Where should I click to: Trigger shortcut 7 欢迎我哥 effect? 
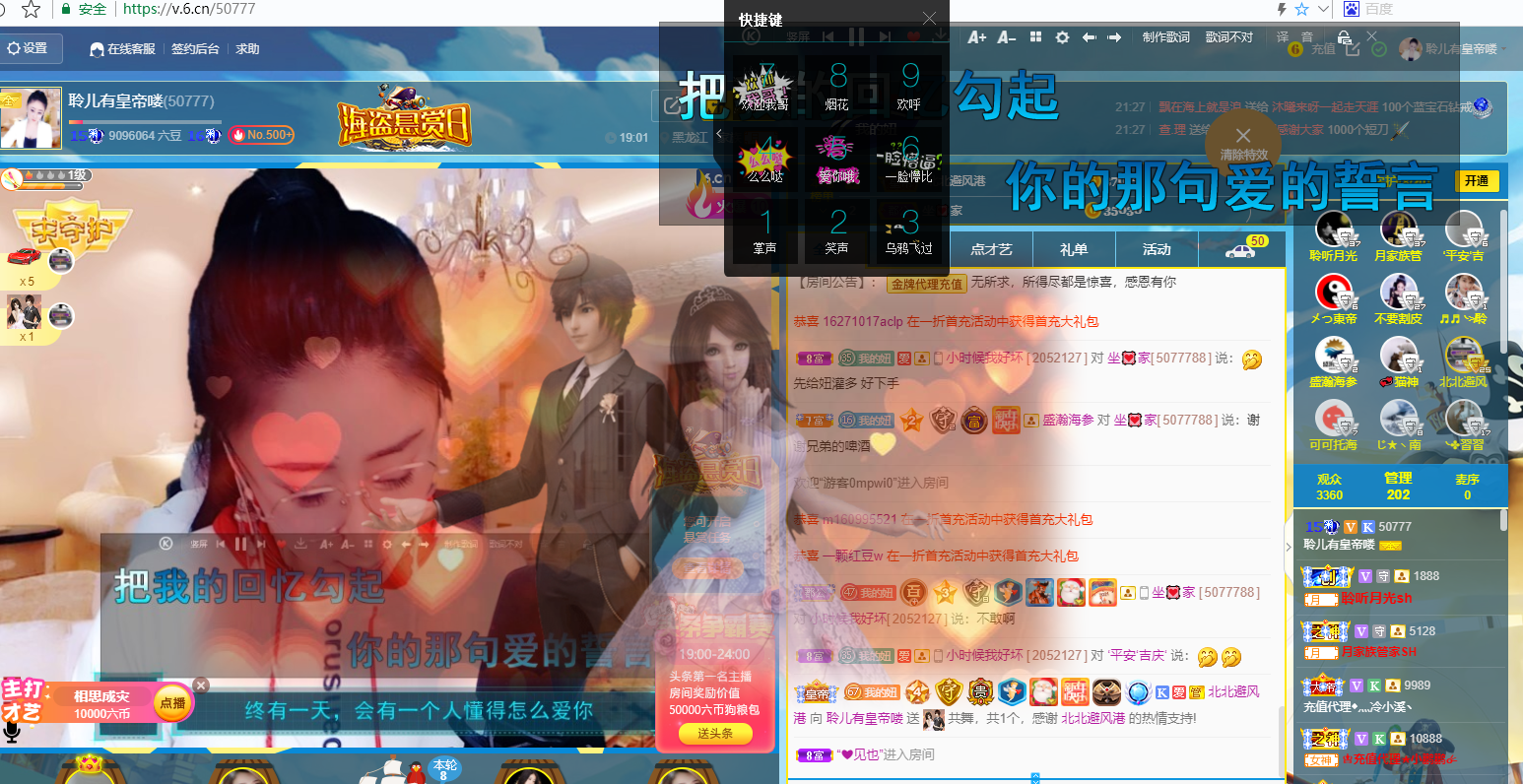(764, 86)
